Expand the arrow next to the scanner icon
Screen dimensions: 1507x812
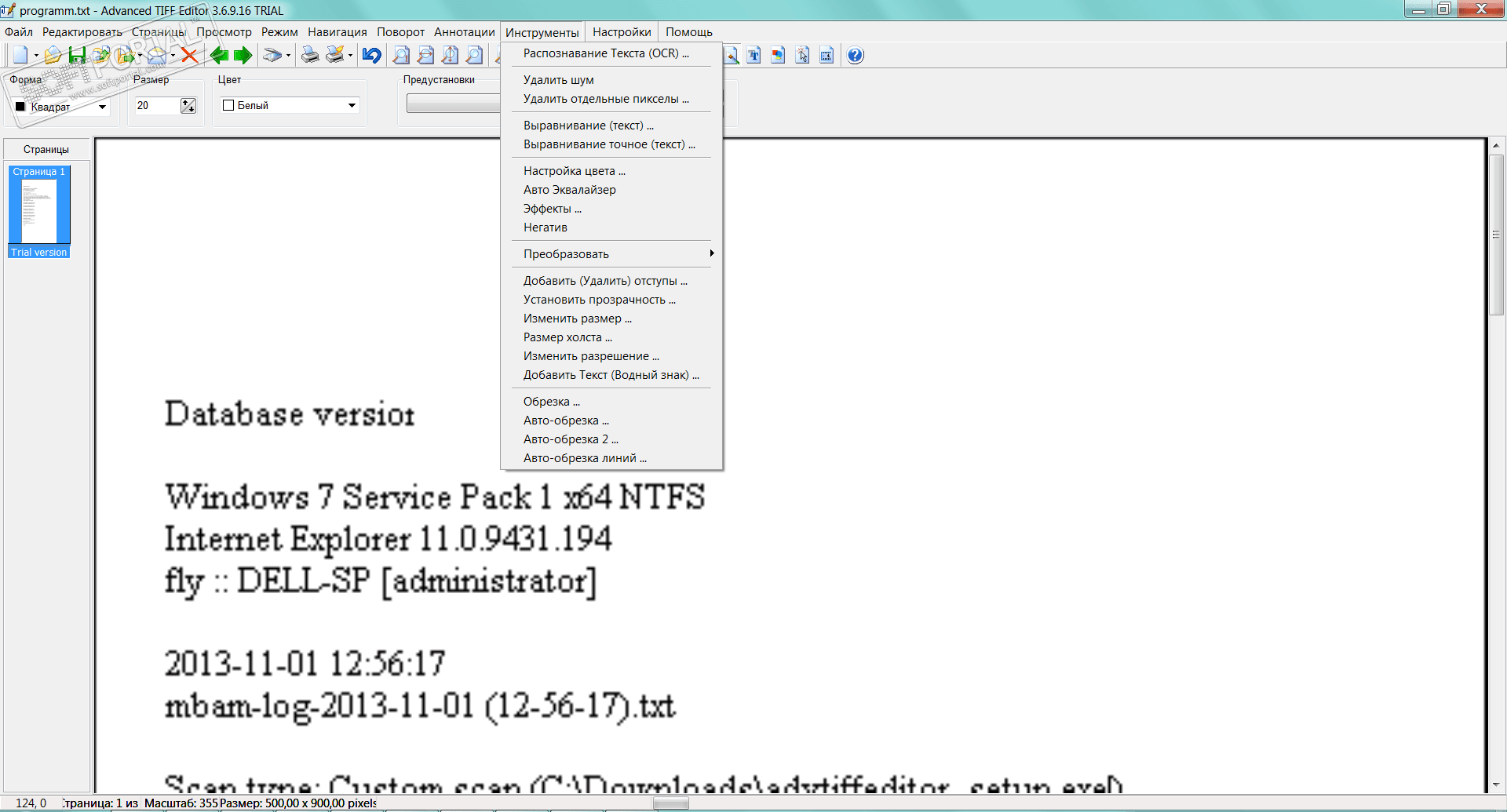pos(288,55)
